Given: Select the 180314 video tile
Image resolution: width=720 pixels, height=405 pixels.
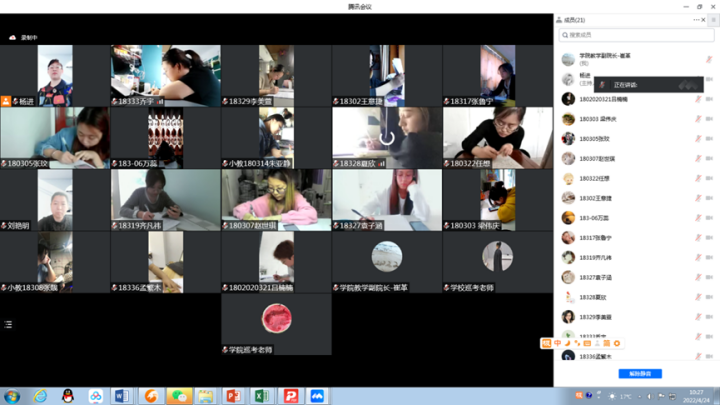Looking at the screenshot, I should tap(276, 138).
